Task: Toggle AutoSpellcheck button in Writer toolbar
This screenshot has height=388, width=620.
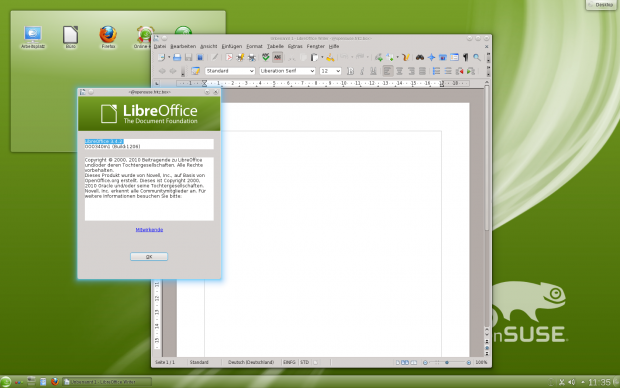Action: [277, 58]
